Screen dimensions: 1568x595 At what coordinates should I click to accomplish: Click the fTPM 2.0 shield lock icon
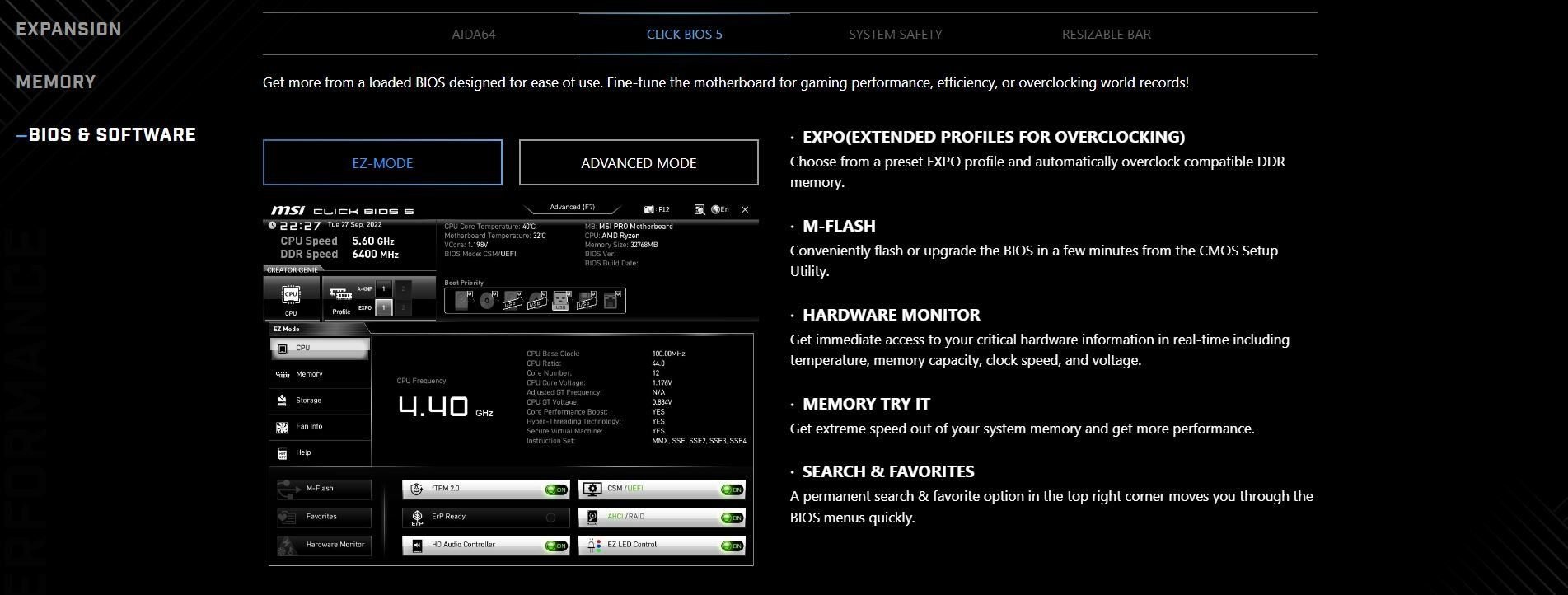[417, 489]
